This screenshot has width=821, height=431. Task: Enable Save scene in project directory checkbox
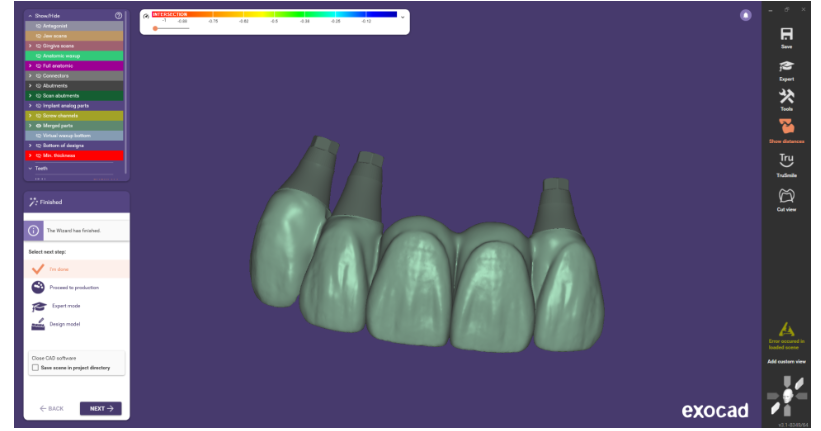[35, 367]
